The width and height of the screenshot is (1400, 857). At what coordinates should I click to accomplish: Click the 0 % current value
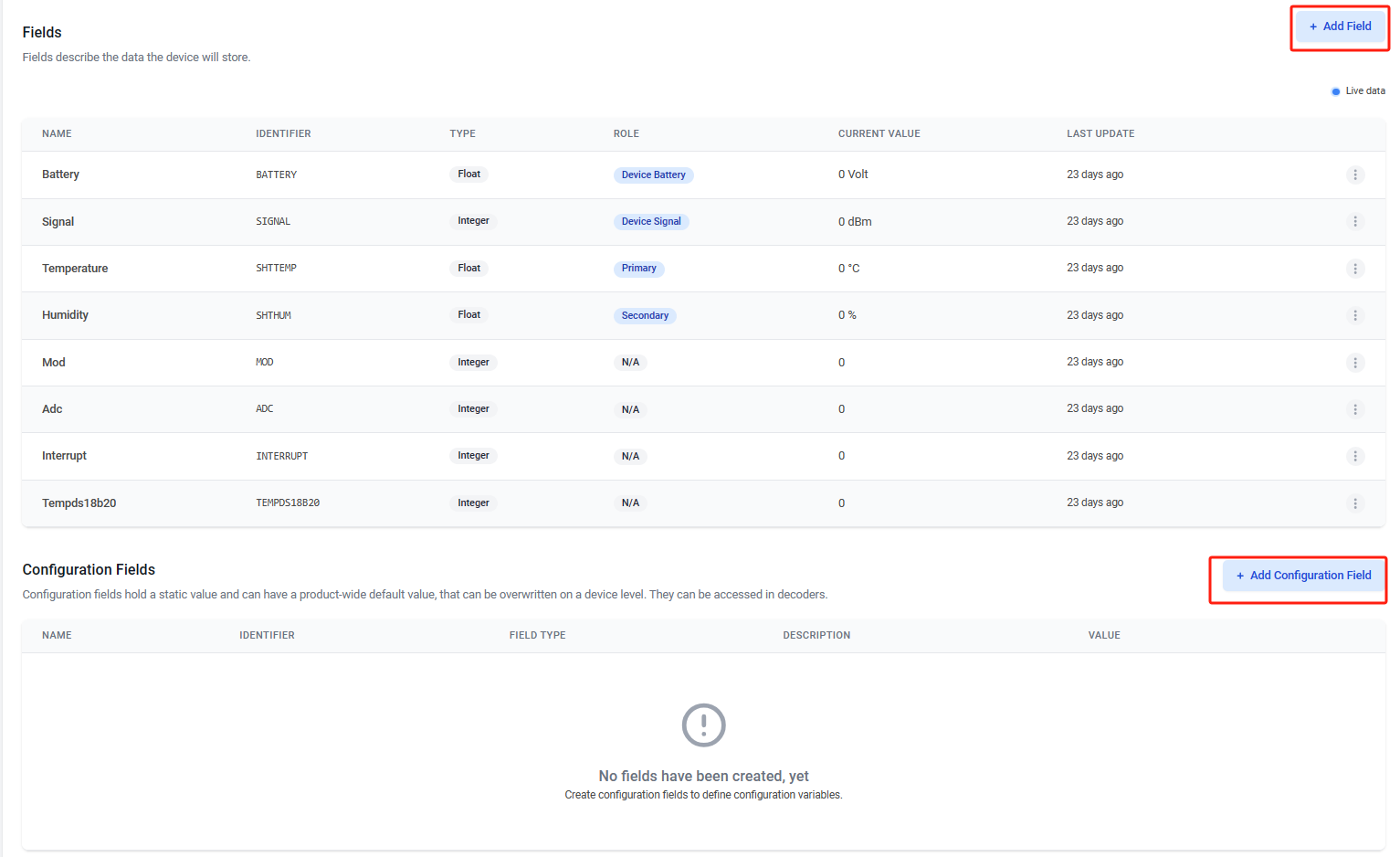847,315
